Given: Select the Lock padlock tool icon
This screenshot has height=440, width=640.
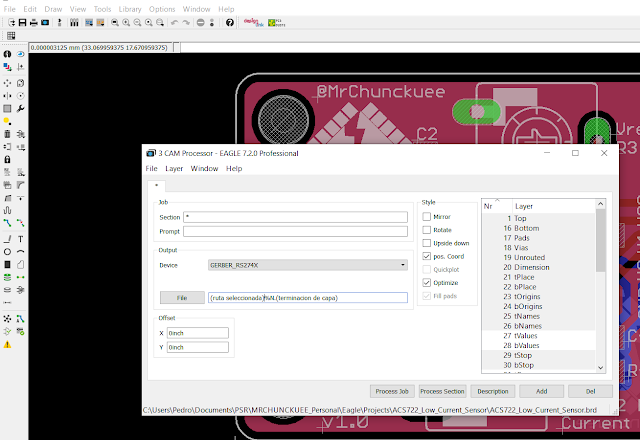Looking at the screenshot, I should [7, 159].
